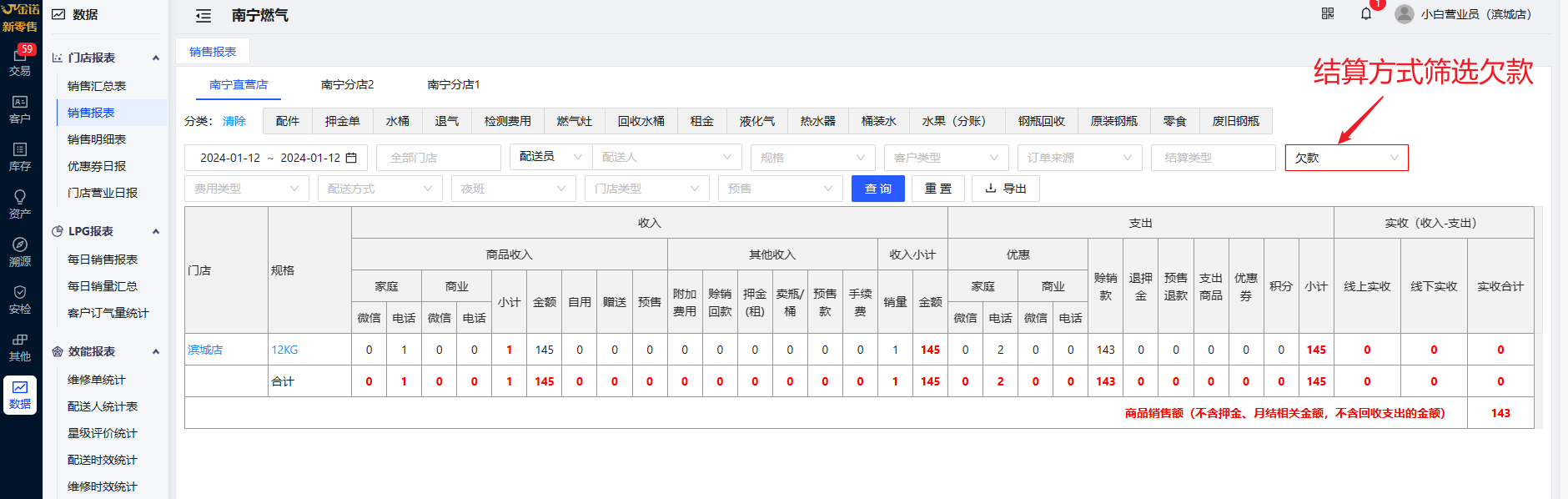Open the 安检 sidebar icon

click(20, 300)
